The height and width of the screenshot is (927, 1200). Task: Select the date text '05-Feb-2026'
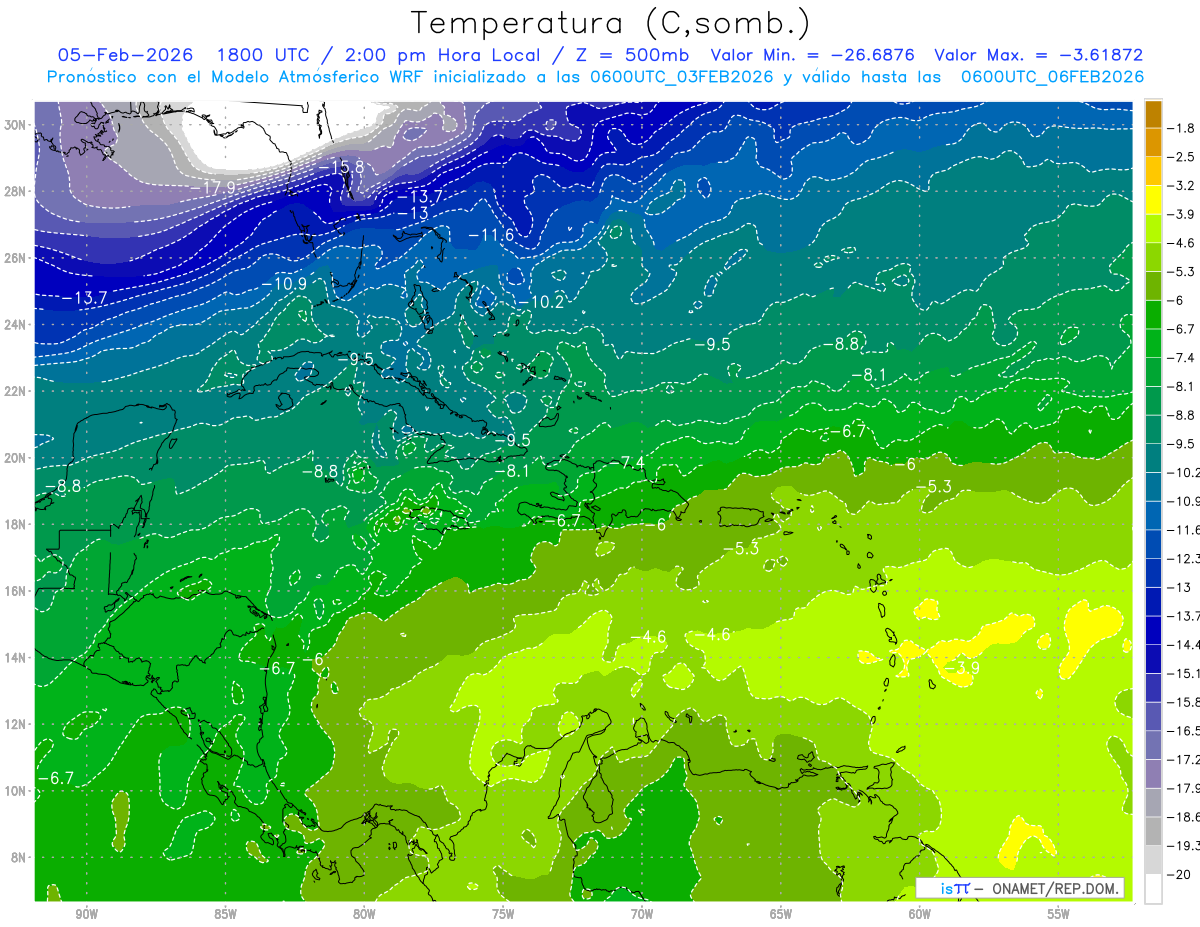click(x=123, y=55)
